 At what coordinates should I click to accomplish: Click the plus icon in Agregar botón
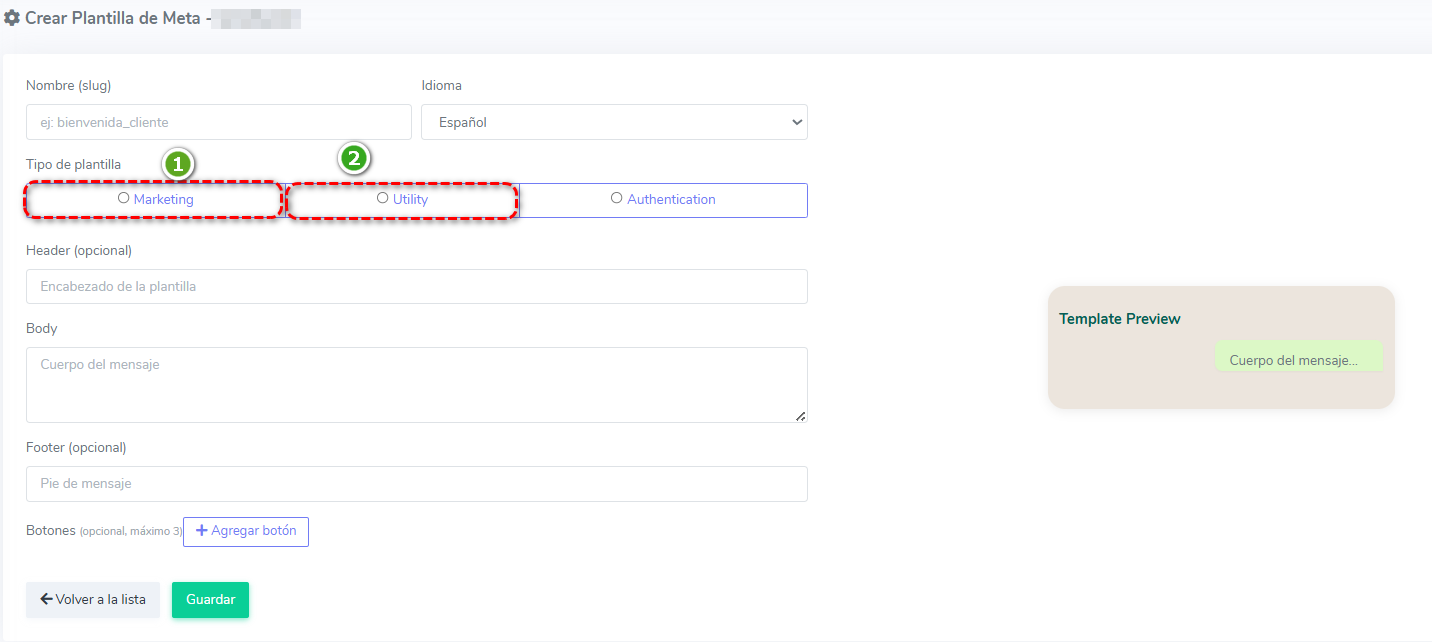point(202,531)
